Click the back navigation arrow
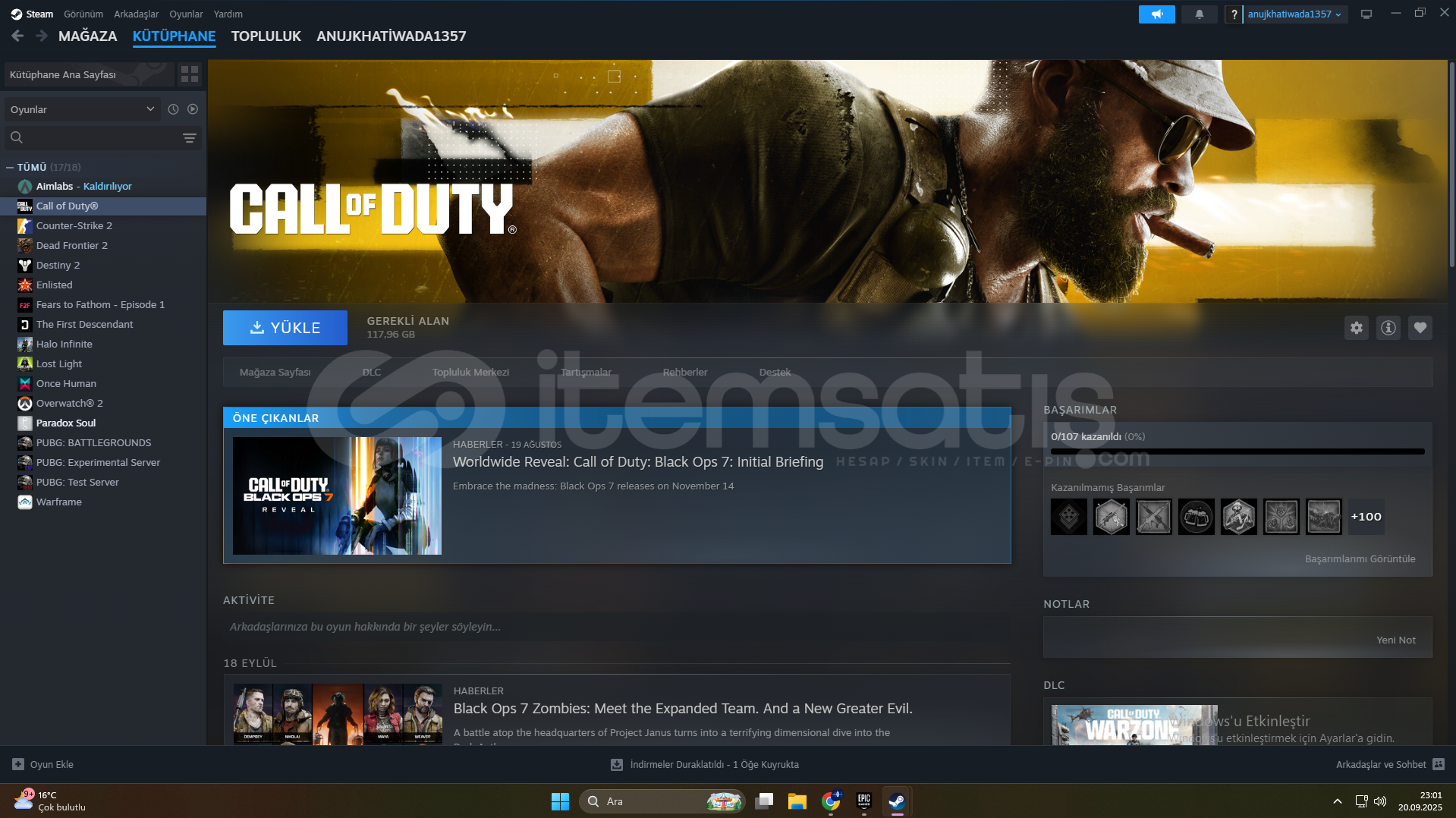The image size is (1456, 818). click(x=17, y=36)
